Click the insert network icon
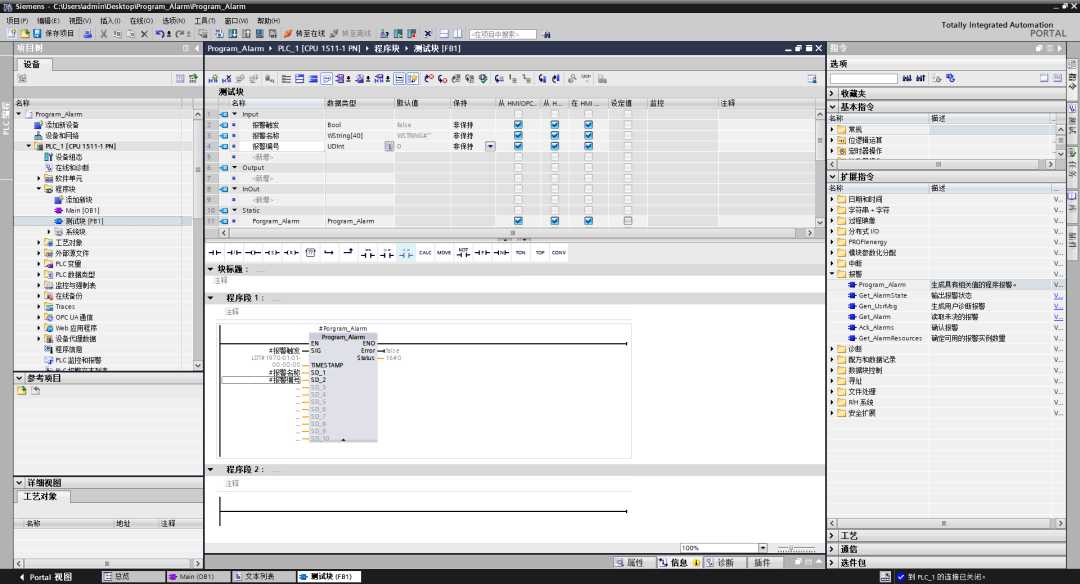Screen dimensions: 1080x584 [x=213, y=79]
